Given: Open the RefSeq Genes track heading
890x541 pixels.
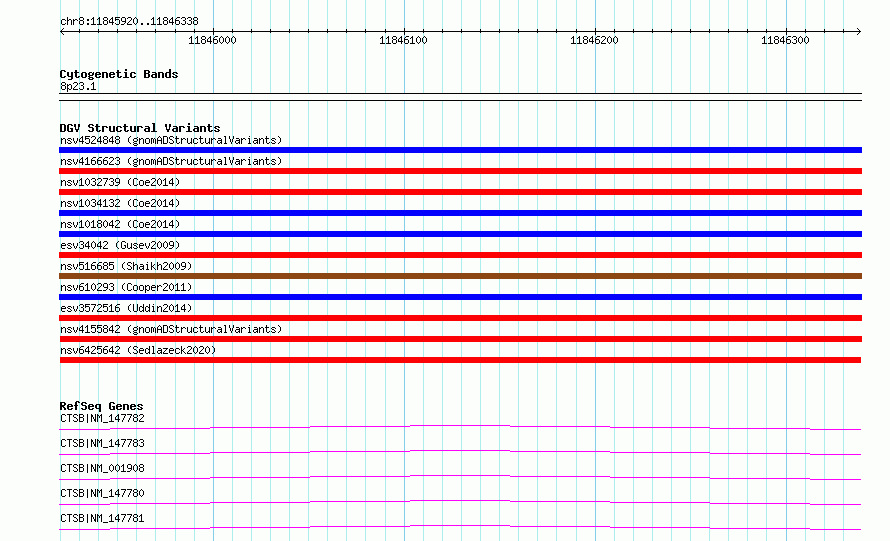Looking at the screenshot, I should (102, 406).
